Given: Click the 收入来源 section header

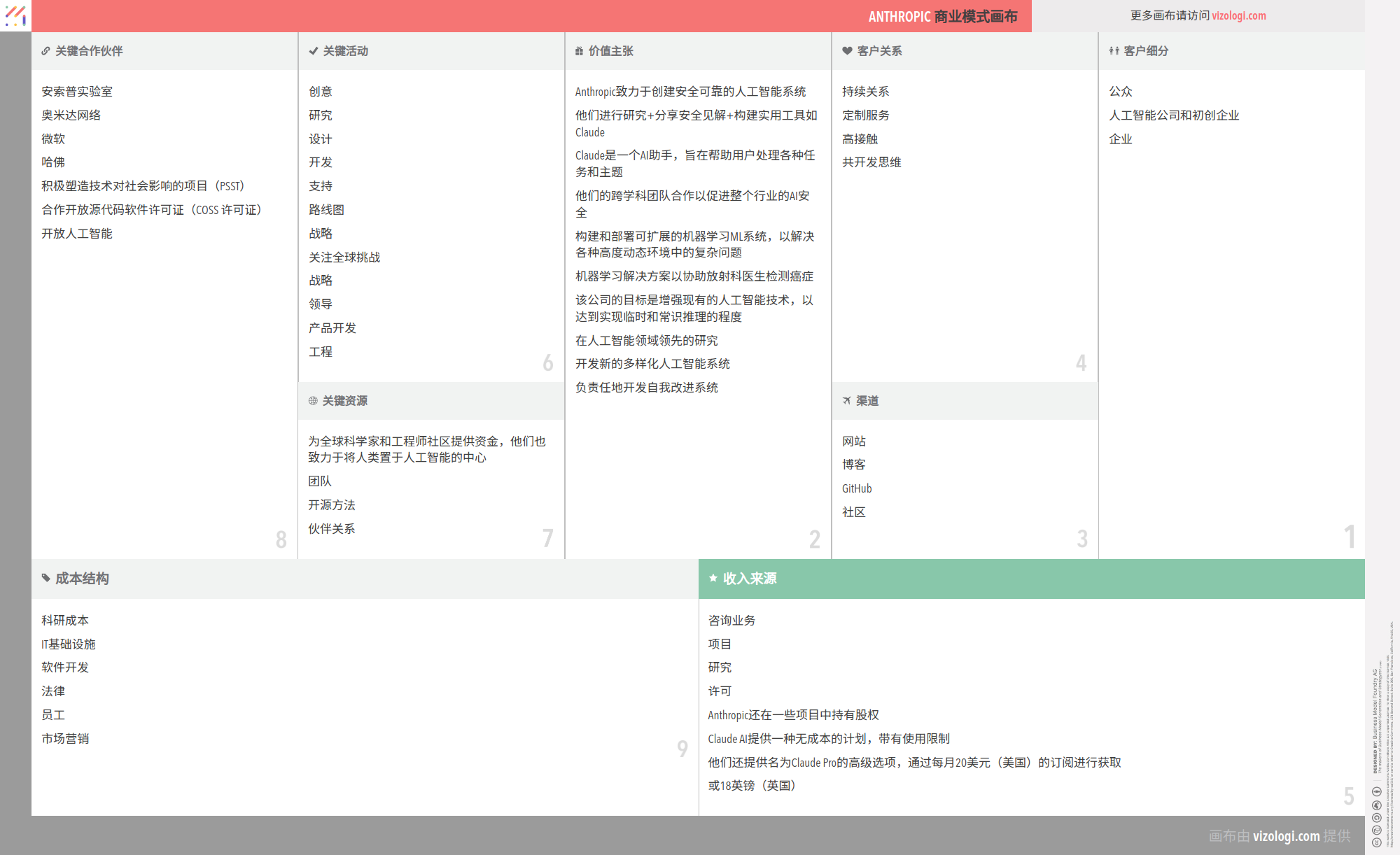Looking at the screenshot, I should (750, 579).
